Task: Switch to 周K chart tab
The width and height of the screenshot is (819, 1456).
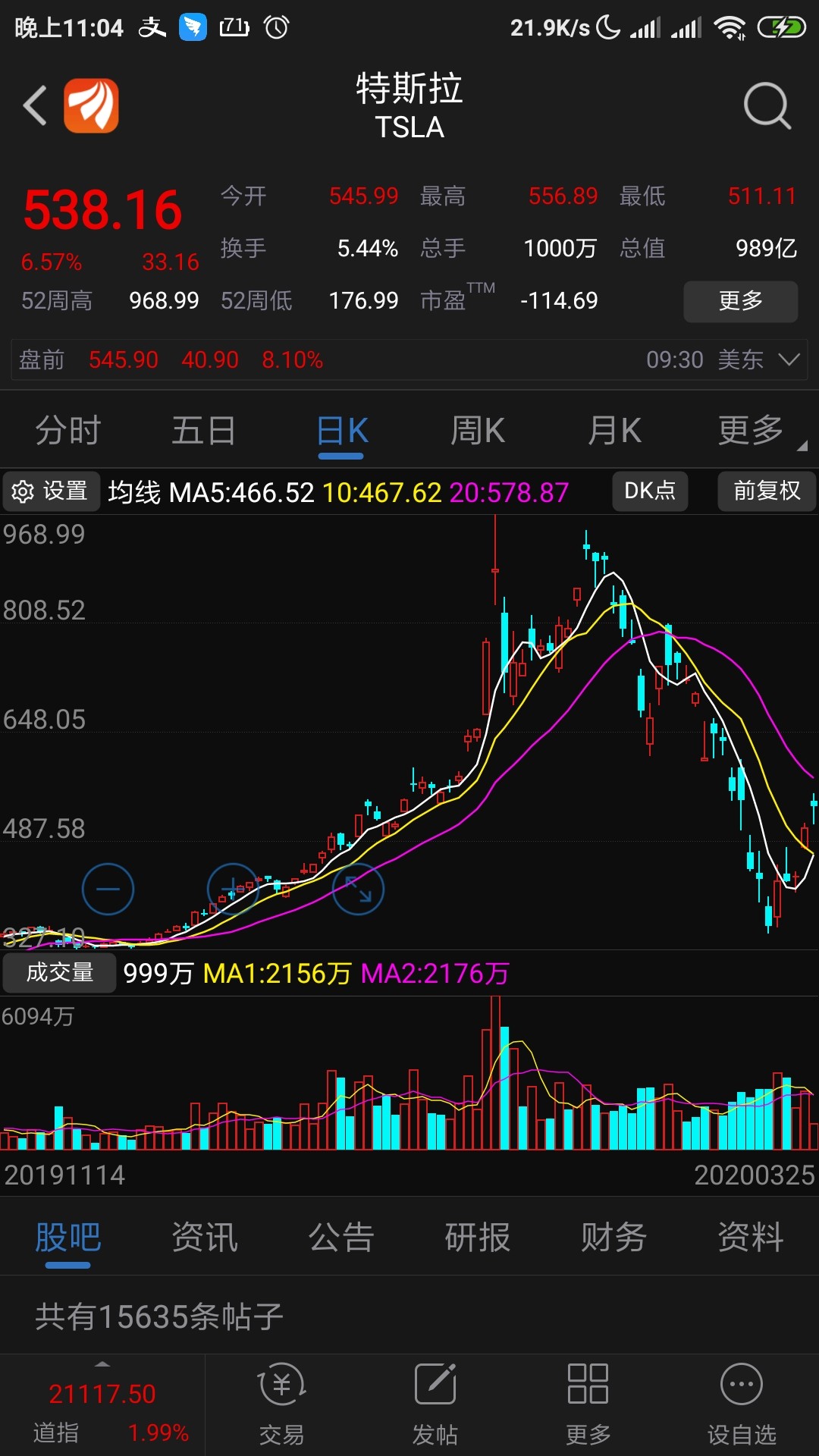Action: [x=478, y=431]
